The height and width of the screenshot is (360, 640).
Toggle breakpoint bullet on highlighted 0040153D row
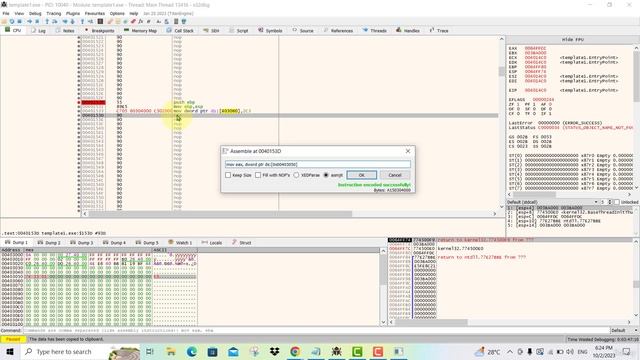click(79, 116)
